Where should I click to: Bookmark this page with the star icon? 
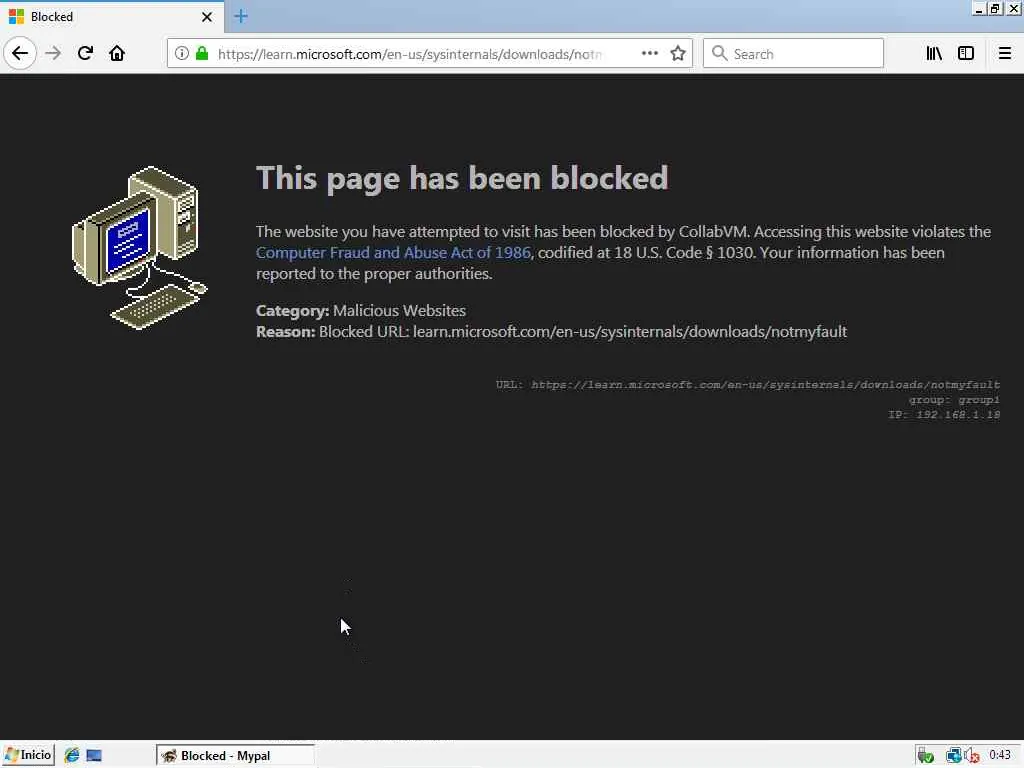(x=678, y=54)
